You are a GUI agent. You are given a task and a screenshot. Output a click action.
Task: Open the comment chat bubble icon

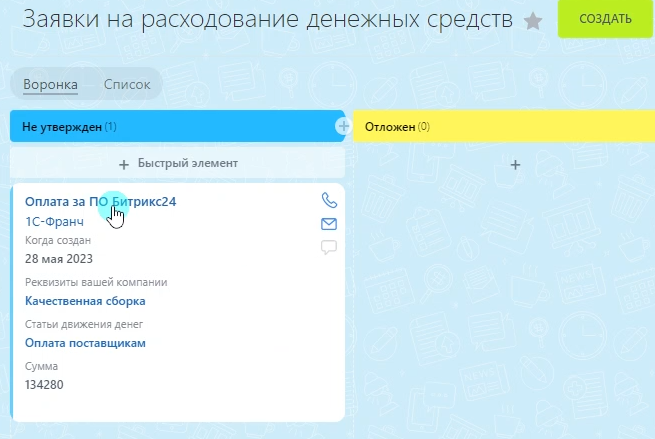click(329, 247)
